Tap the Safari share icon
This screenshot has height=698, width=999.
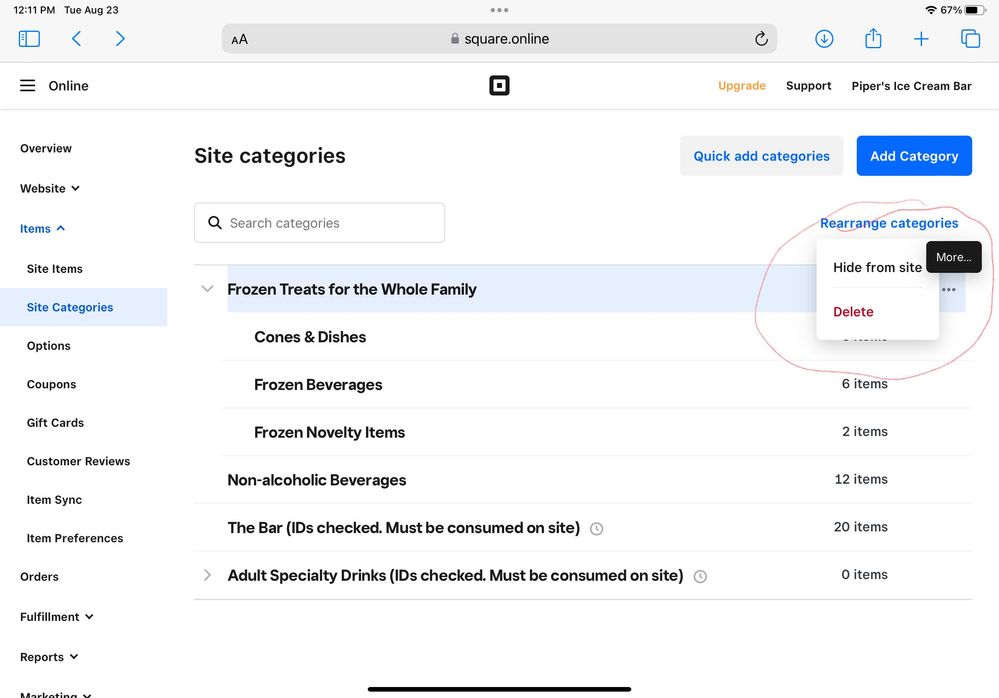(x=873, y=39)
